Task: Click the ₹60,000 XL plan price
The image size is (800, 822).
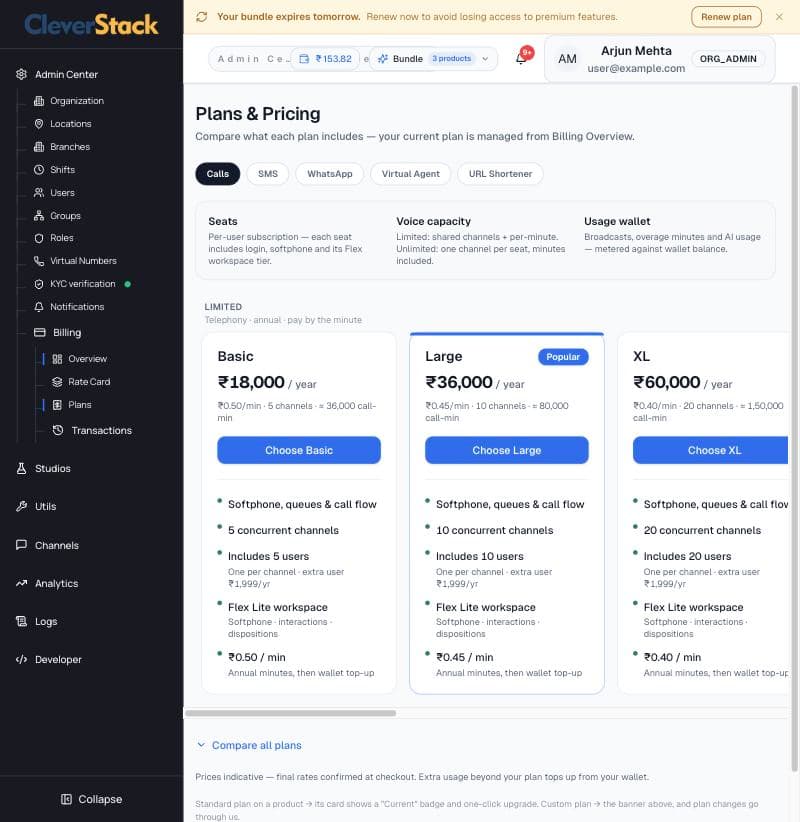Action: click(666, 382)
